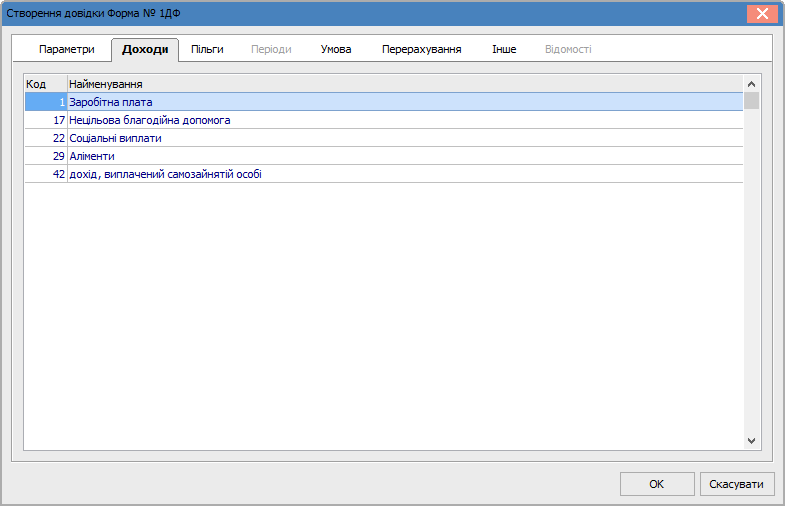Viewport: 785px width, 506px height.
Task: Select the Соціальні виплати row
Action: [x=384, y=138]
